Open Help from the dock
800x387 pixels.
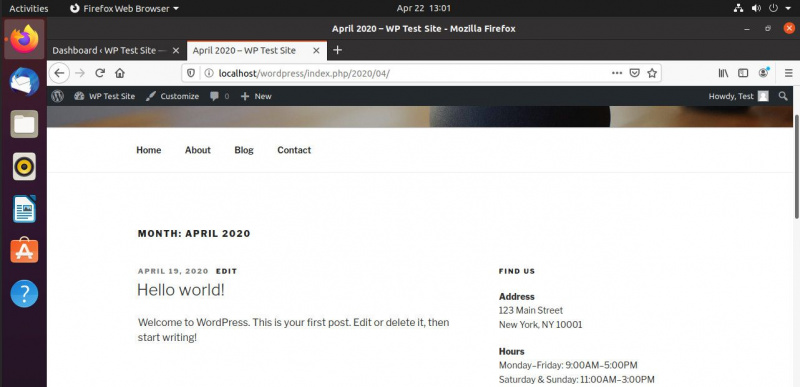pos(24,293)
